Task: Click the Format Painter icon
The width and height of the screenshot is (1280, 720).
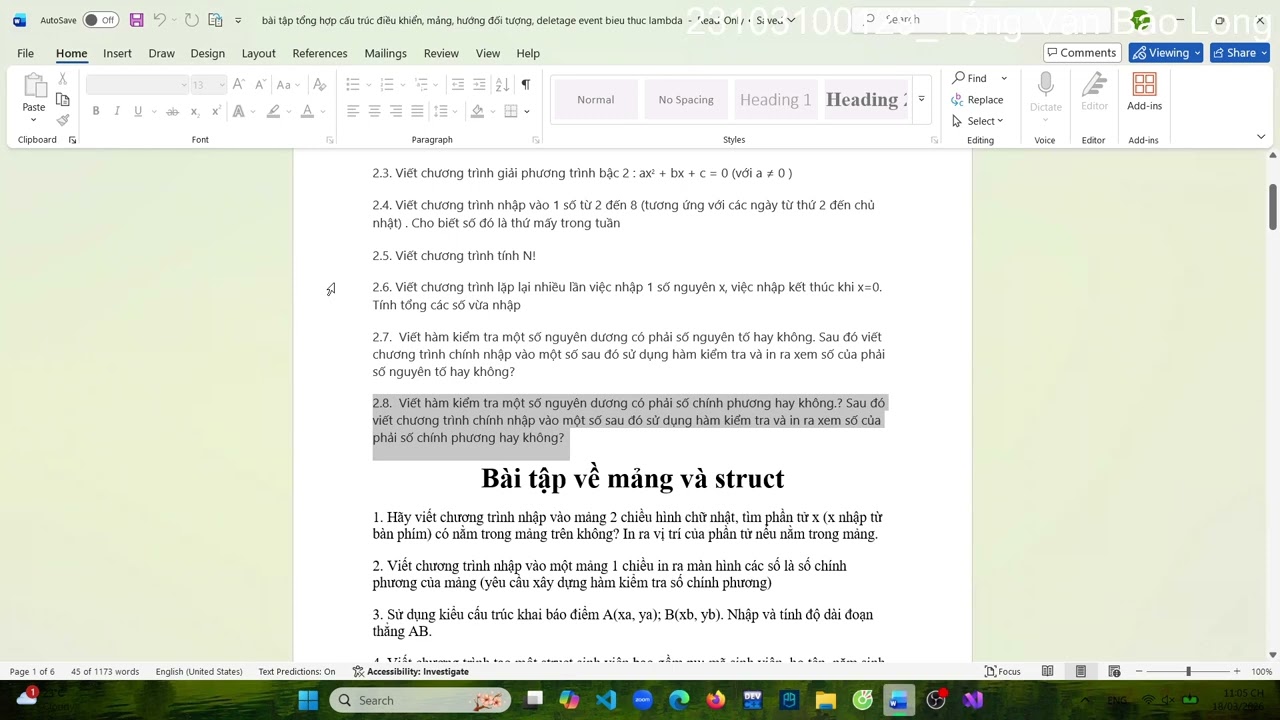Action: pyautogui.click(x=63, y=120)
